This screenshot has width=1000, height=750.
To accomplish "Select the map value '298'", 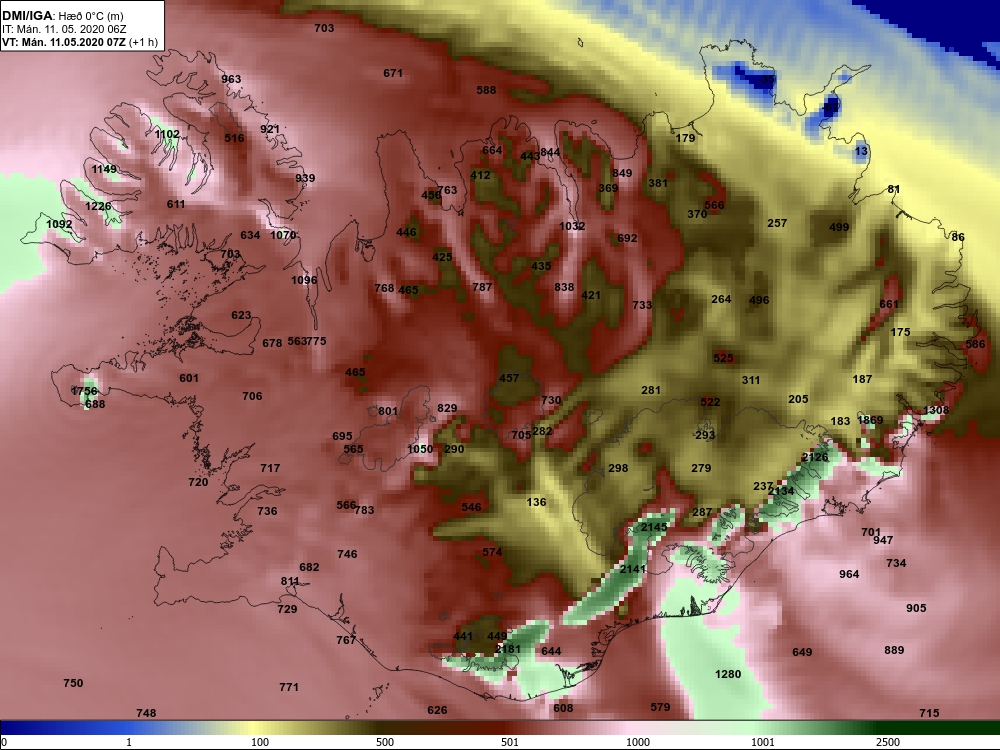I will [618, 468].
